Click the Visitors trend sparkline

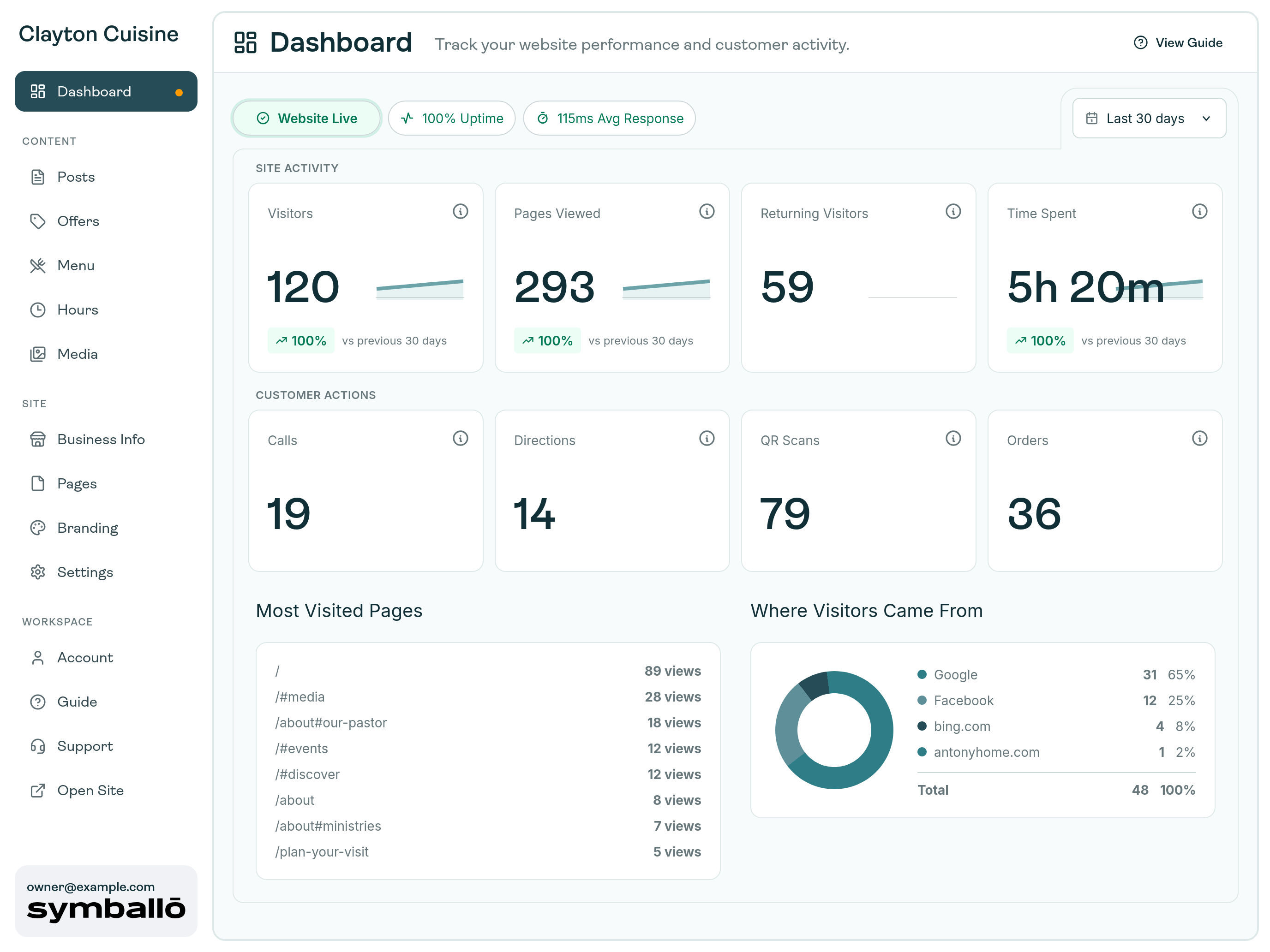tap(419, 289)
